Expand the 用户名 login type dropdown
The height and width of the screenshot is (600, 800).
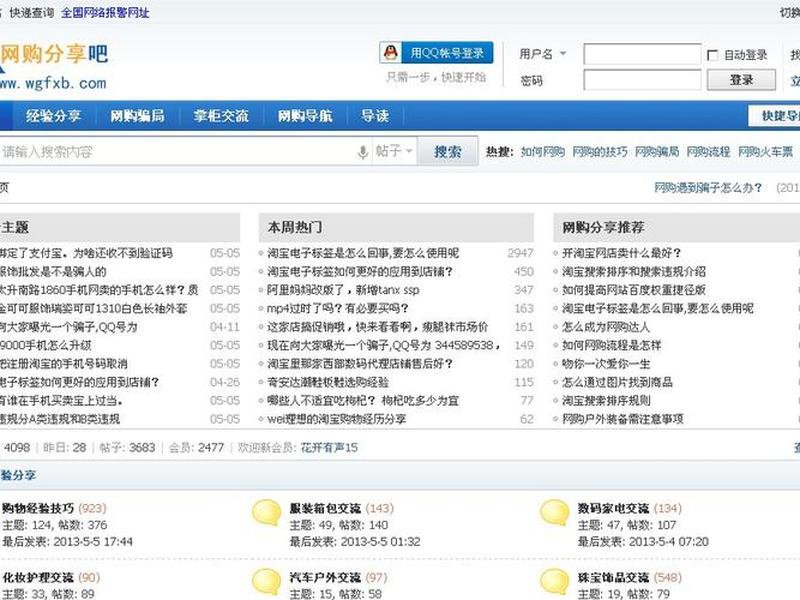563,53
